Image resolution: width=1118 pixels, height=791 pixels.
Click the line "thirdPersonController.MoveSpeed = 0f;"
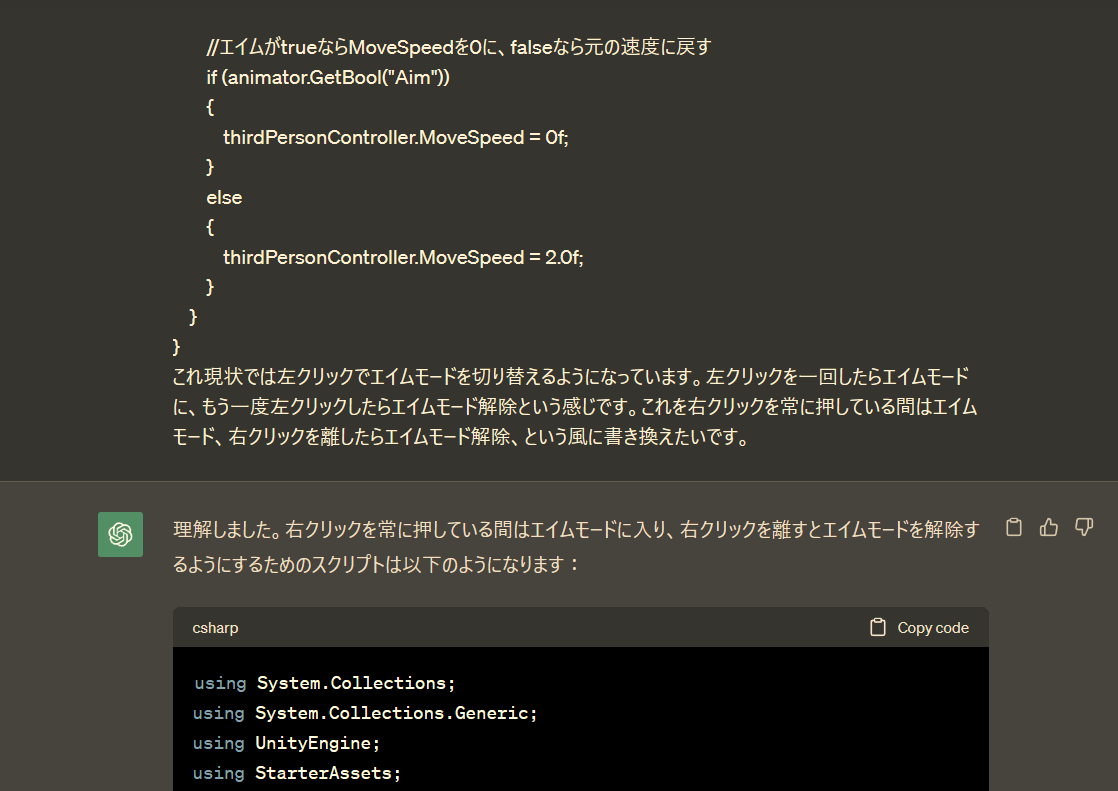coord(396,137)
